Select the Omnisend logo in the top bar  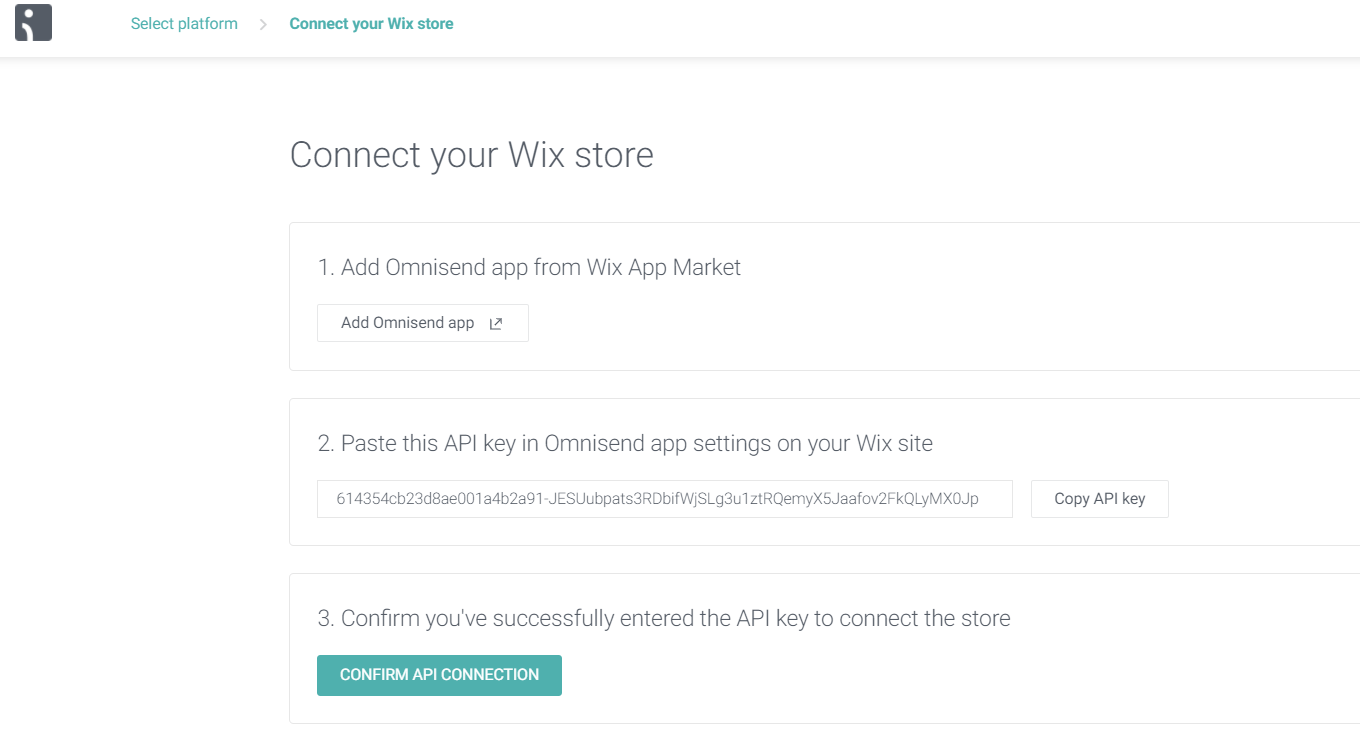pyautogui.click(x=33, y=22)
